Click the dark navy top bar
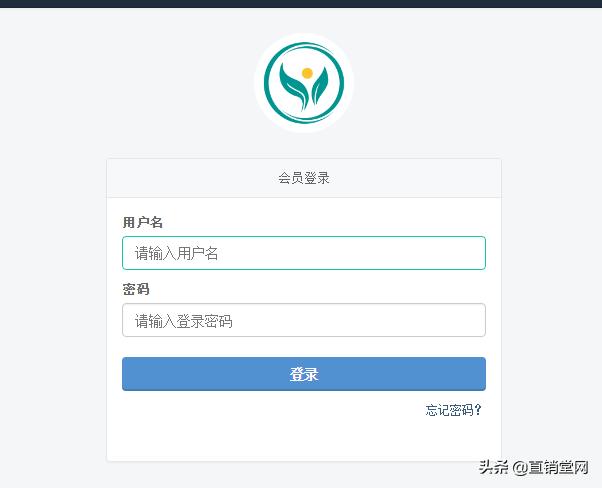 (x=301, y=3)
